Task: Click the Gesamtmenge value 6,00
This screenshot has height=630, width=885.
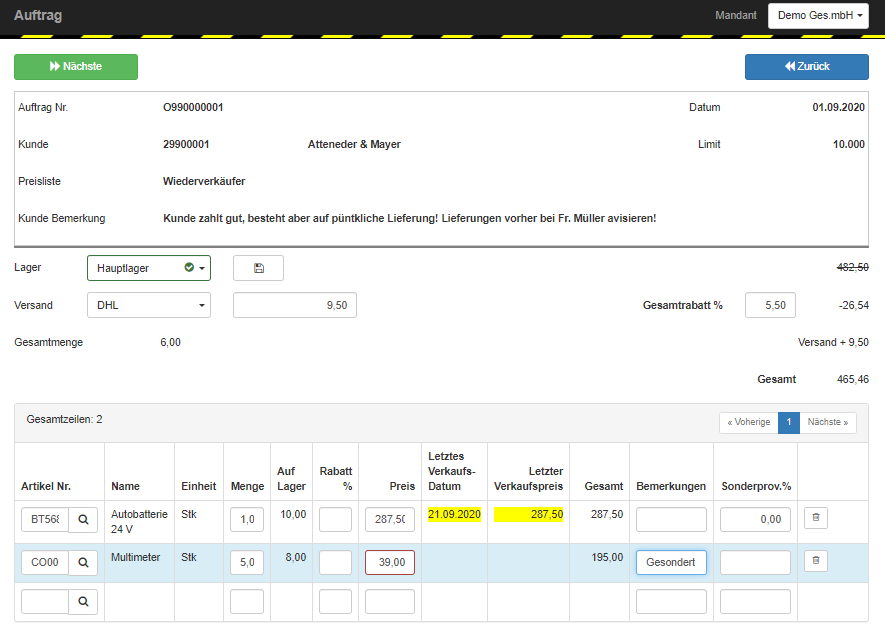Action: [170, 342]
